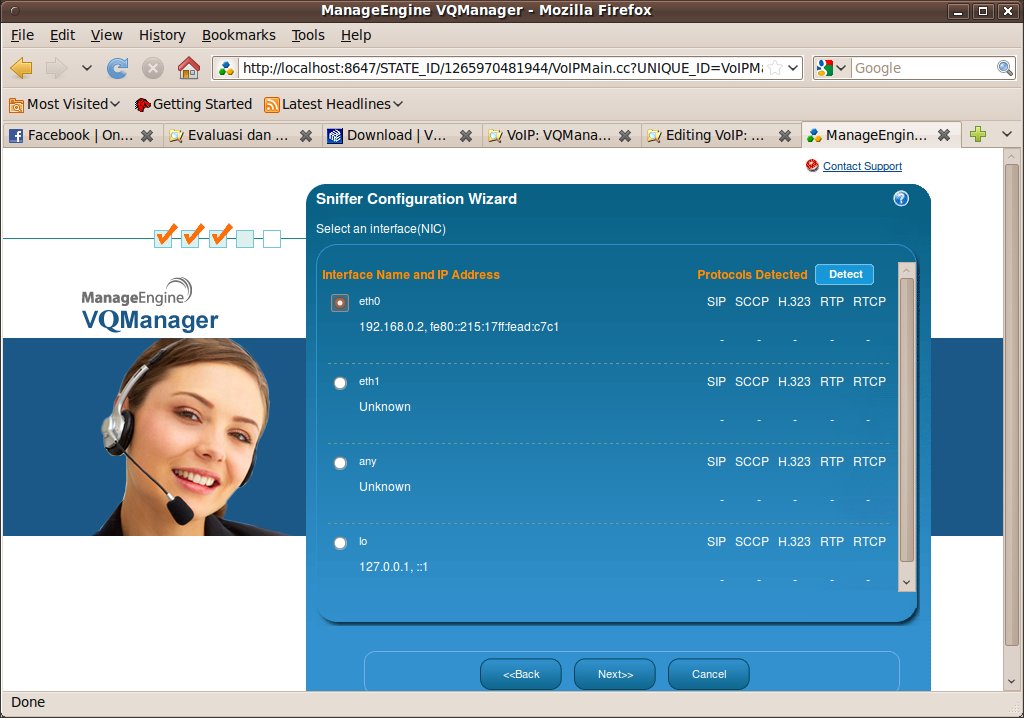1024x718 pixels.
Task: Click the ManageEngine tab favicon
Action: (x=814, y=135)
